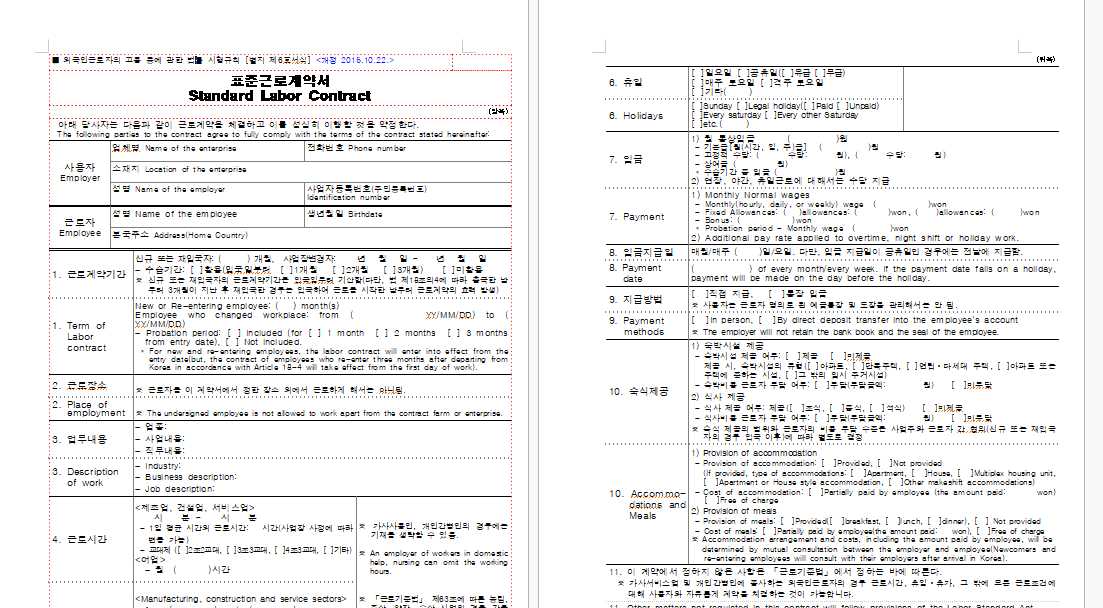Click the '7. 임금' section label
Image resolution: width=1103 pixels, height=608 pixels.
[x=625, y=159]
